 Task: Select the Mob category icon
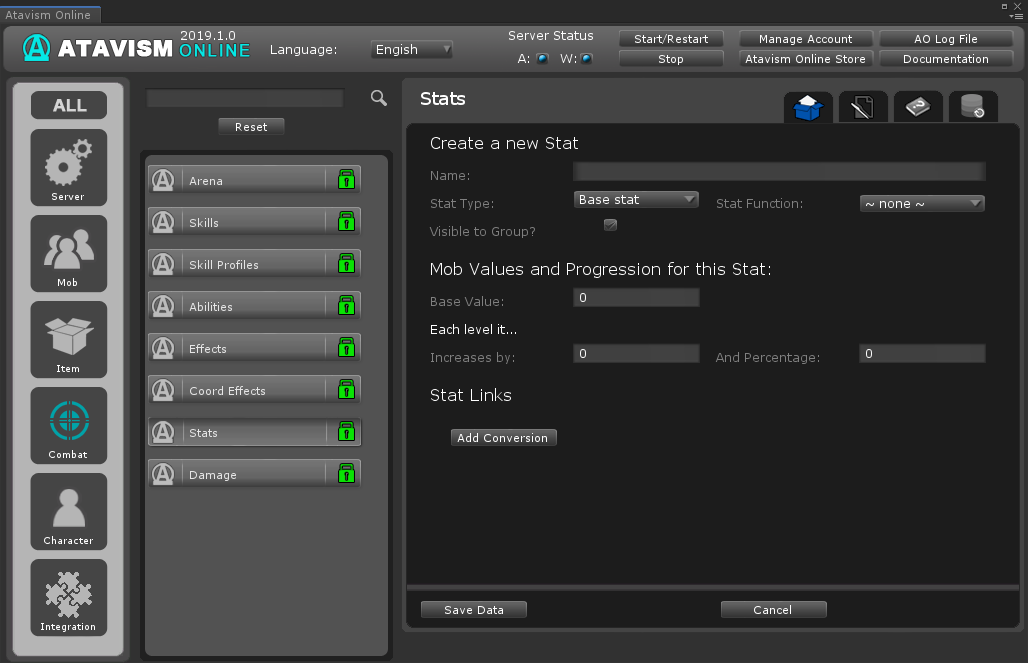(x=68, y=253)
